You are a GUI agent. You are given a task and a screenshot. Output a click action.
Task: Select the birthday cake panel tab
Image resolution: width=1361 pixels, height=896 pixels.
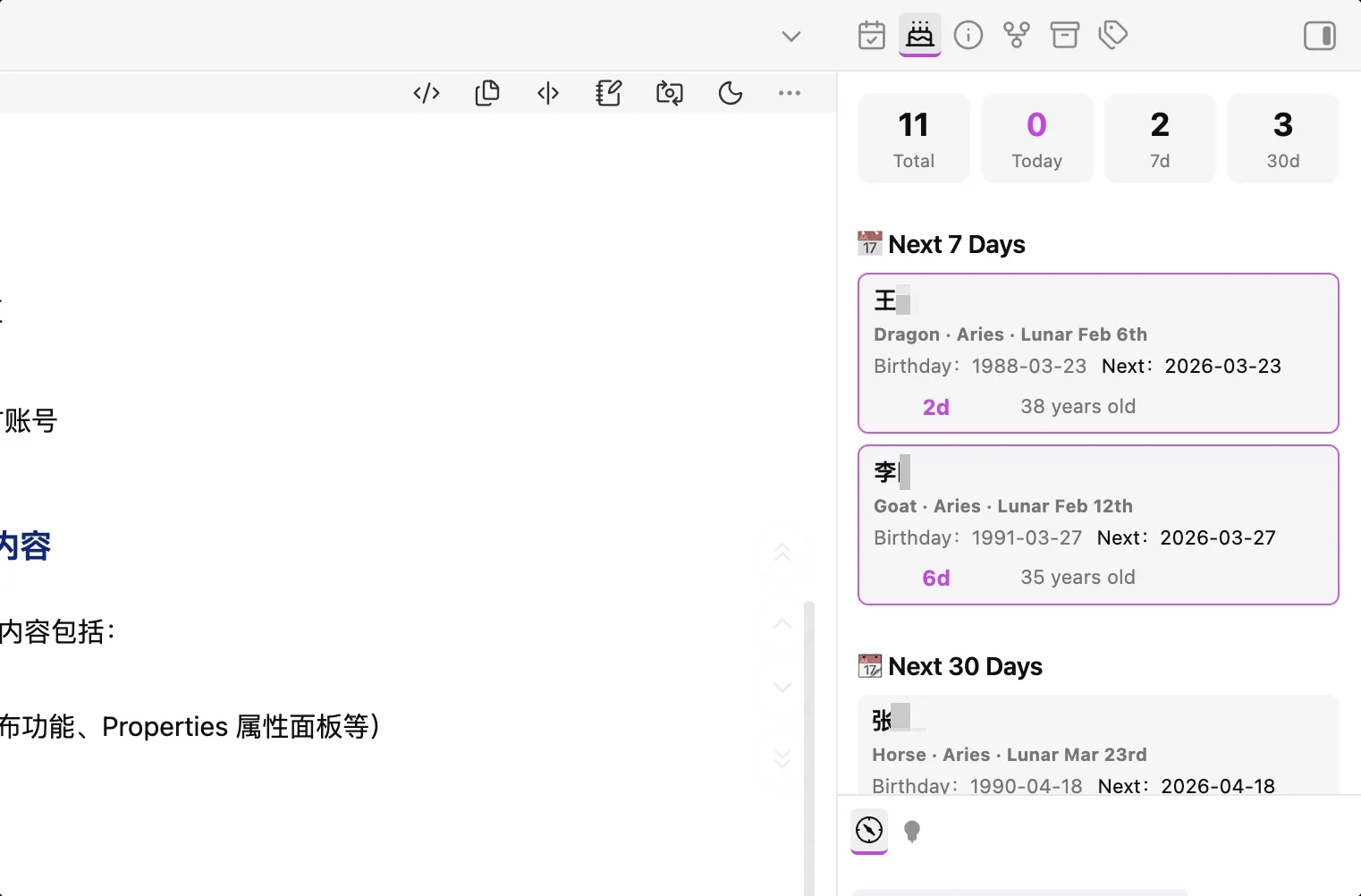(x=920, y=36)
